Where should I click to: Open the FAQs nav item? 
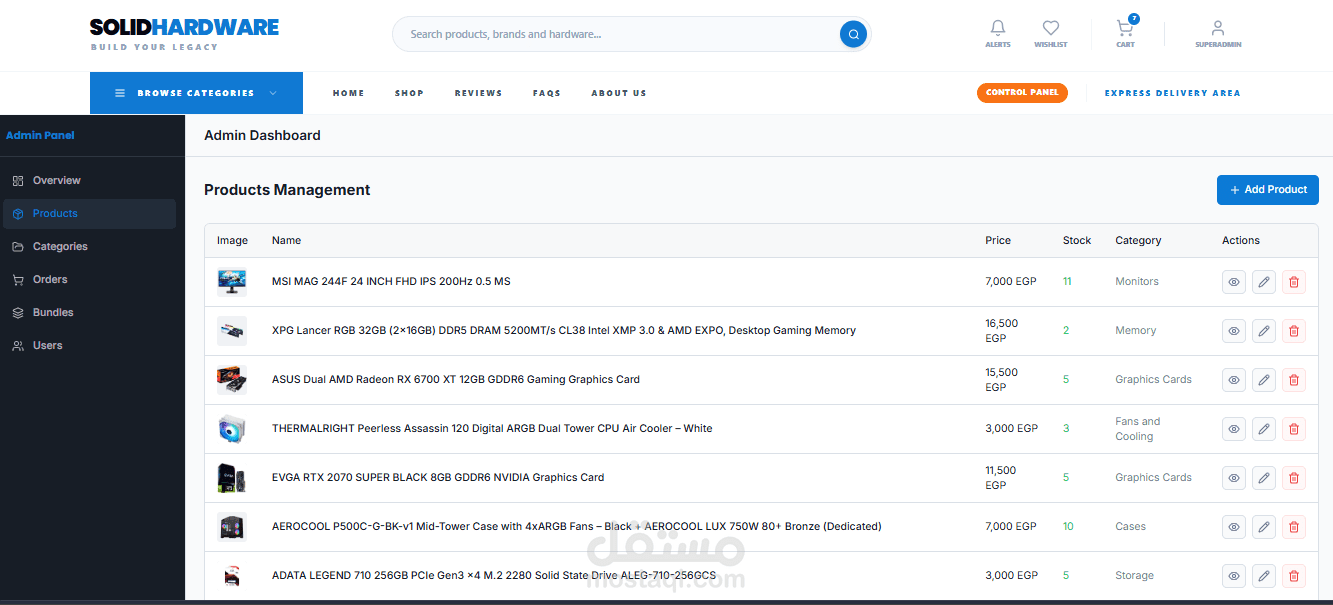click(547, 93)
